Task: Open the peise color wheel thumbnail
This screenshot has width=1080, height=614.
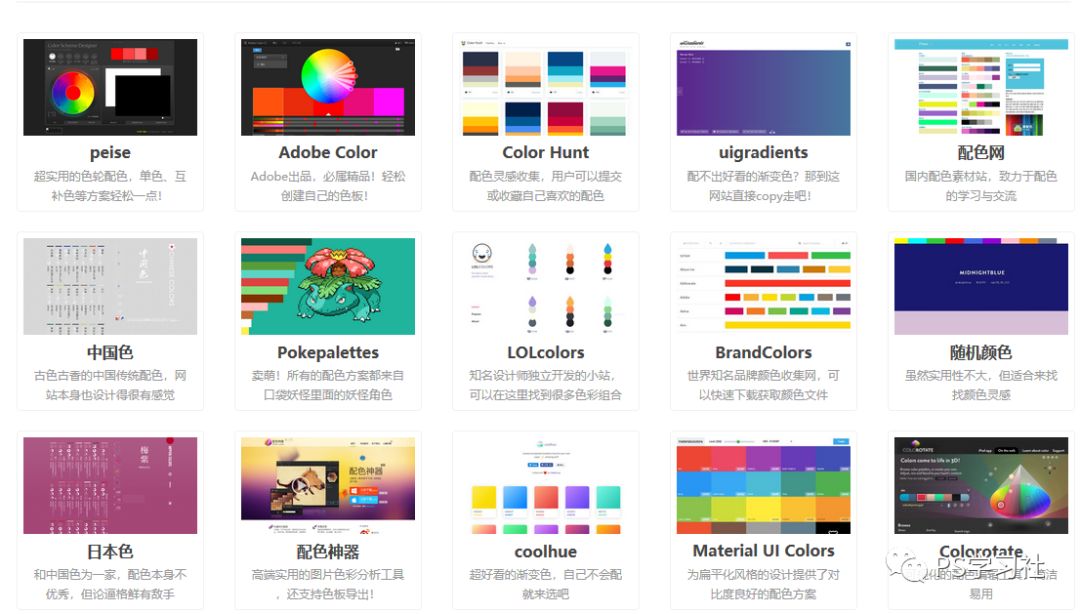Action: click(x=110, y=87)
